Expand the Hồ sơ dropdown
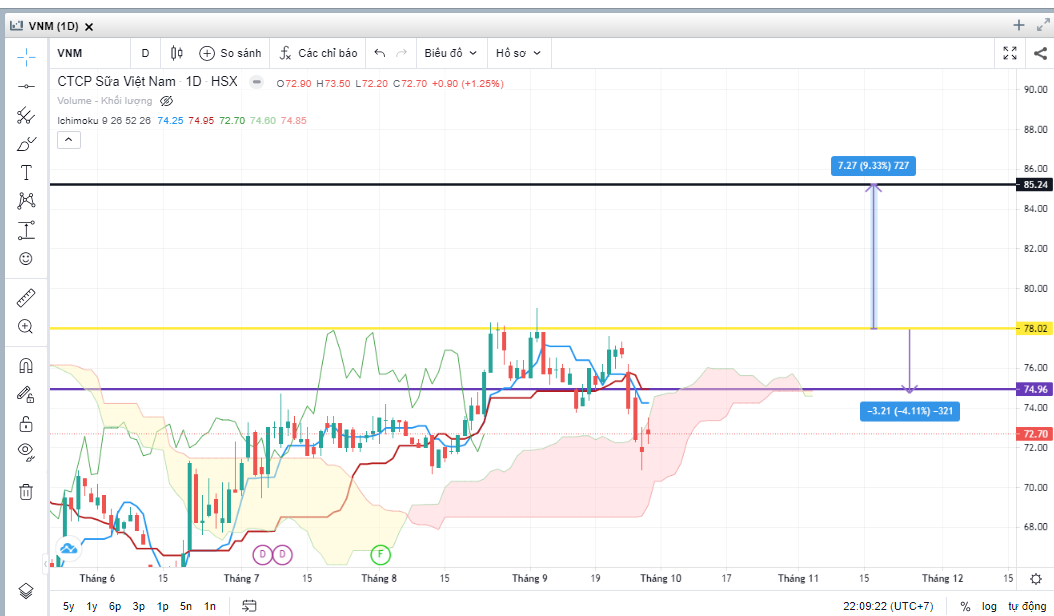 click(518, 53)
